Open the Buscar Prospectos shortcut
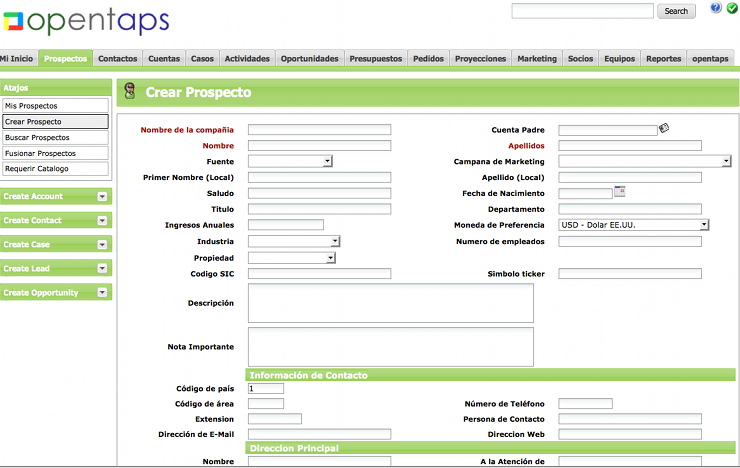The width and height of the screenshot is (740, 468). 55,137
